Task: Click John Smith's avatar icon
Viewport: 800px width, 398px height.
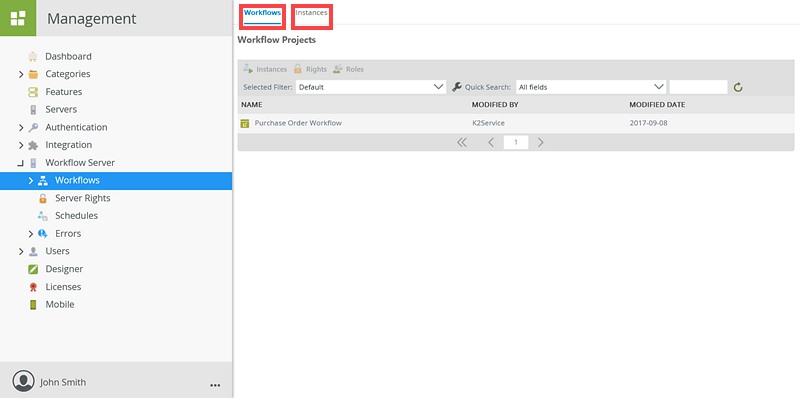Action: pyautogui.click(x=23, y=382)
